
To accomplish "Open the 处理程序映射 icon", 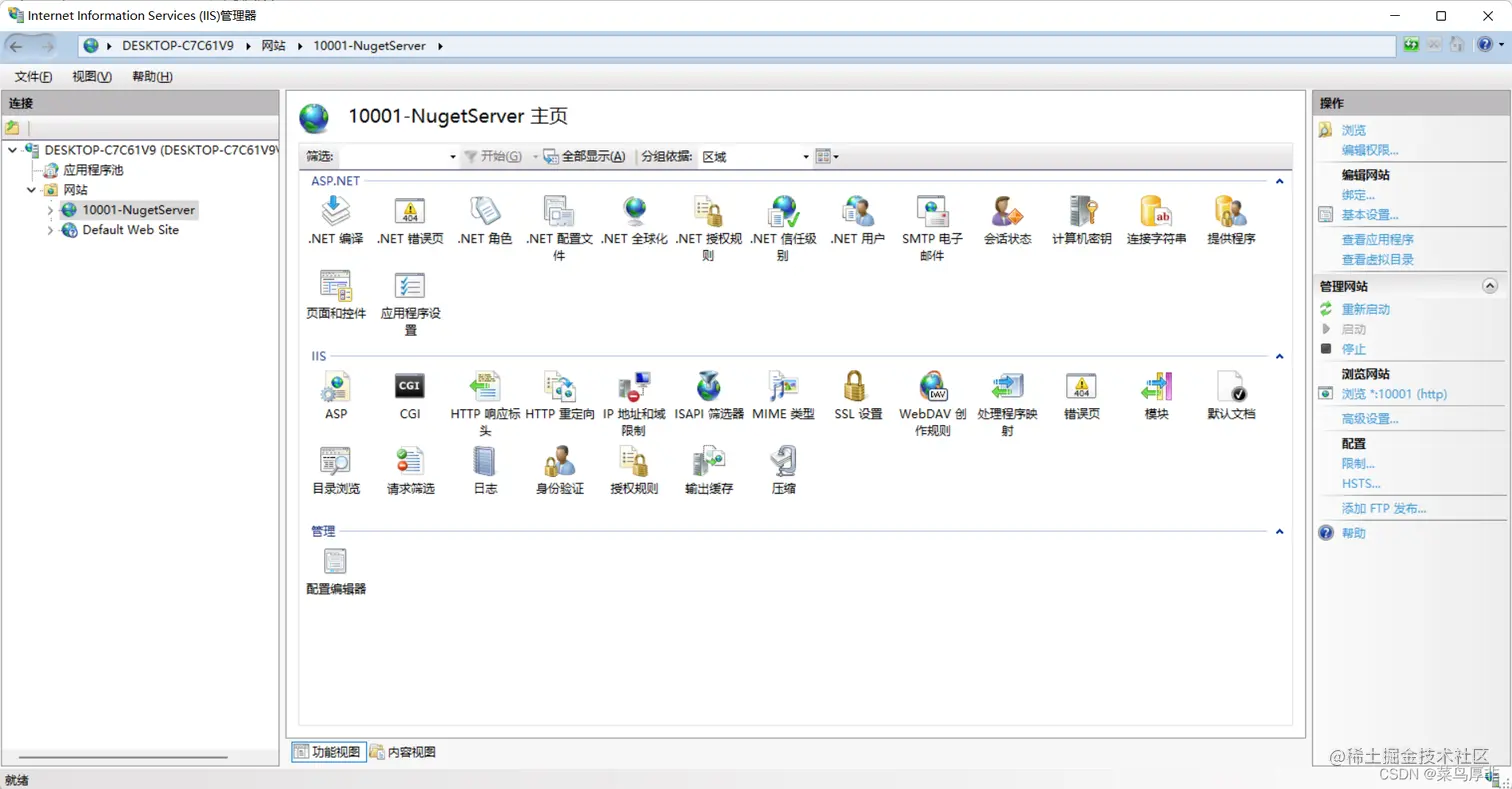I will point(1007,386).
